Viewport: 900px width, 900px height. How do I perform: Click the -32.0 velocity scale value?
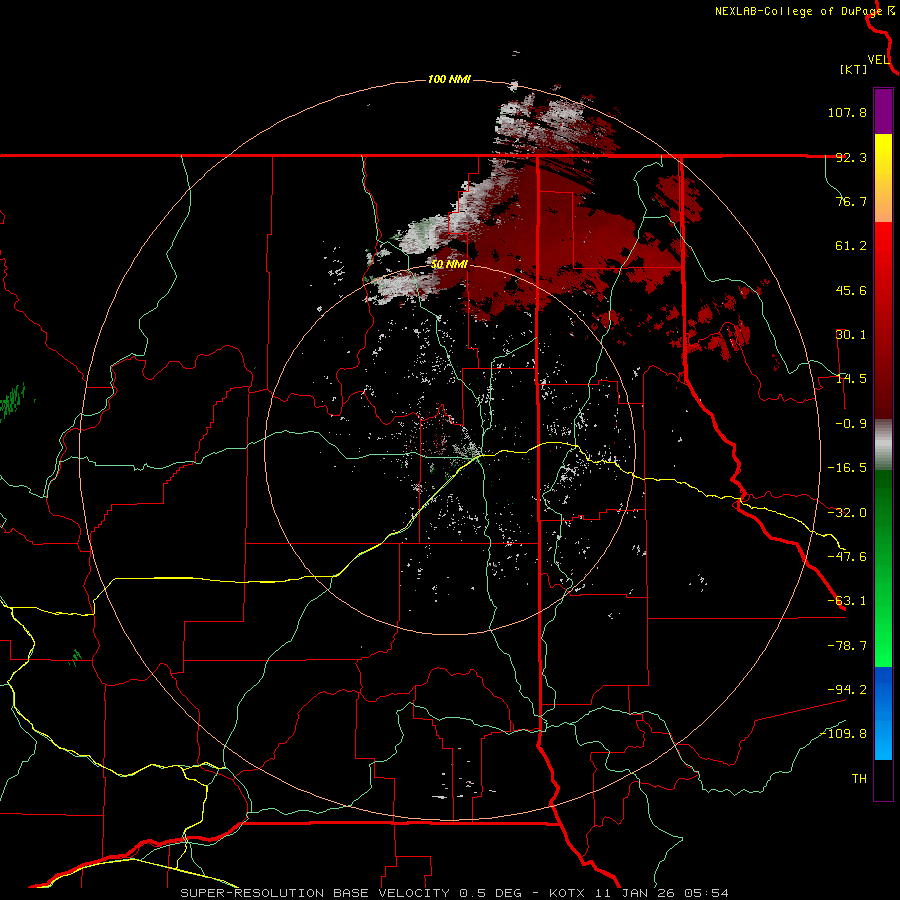click(x=847, y=513)
